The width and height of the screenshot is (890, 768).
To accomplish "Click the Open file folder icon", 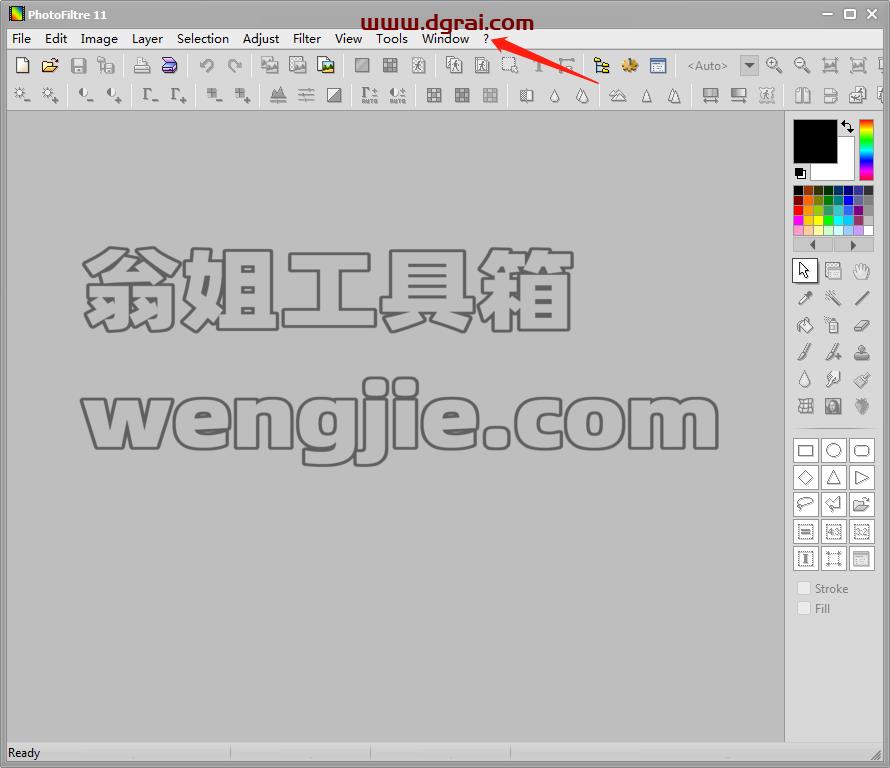I will click(x=50, y=65).
